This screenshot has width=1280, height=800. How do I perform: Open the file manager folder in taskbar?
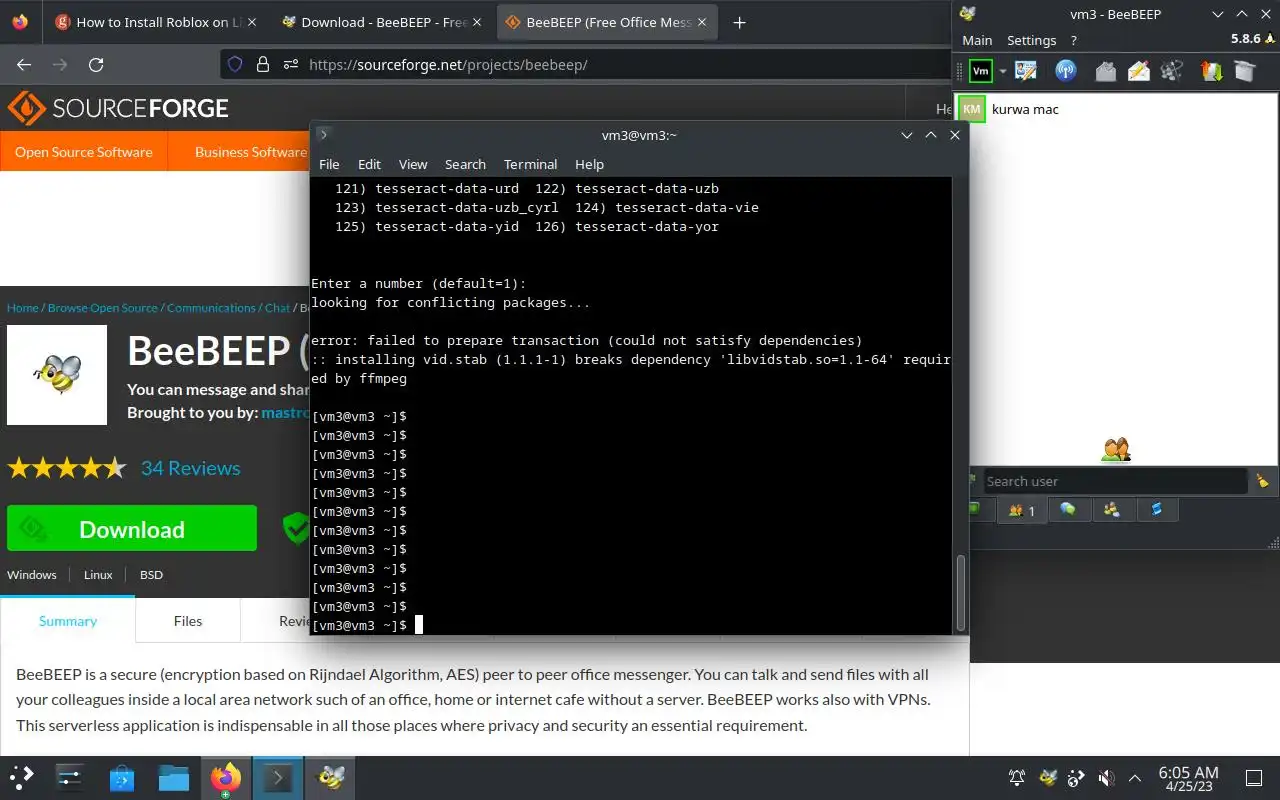(173, 777)
